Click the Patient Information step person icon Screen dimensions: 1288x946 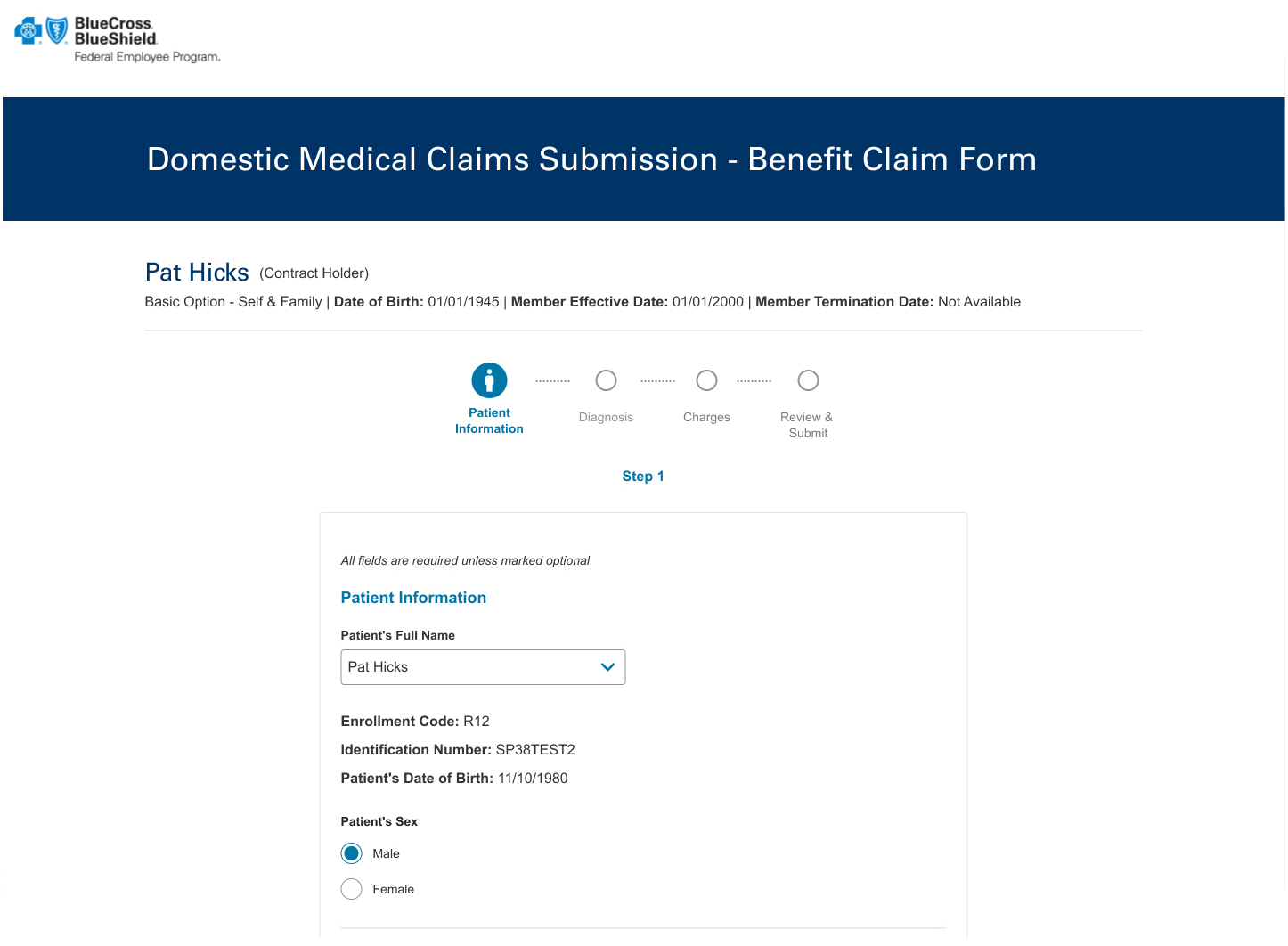click(x=489, y=380)
